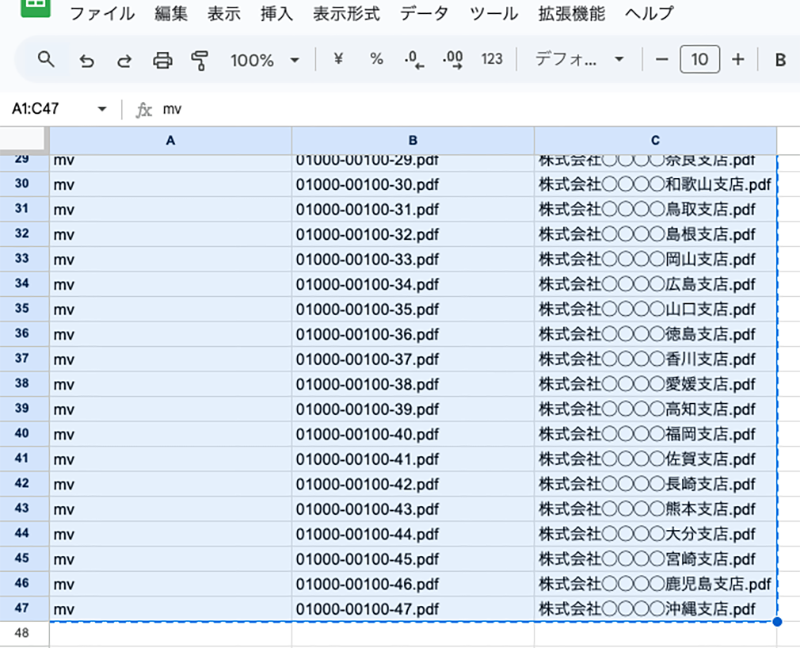Screen dimensions: 800x648
Task: Apply yen currency format
Action: pyautogui.click(x=337, y=59)
